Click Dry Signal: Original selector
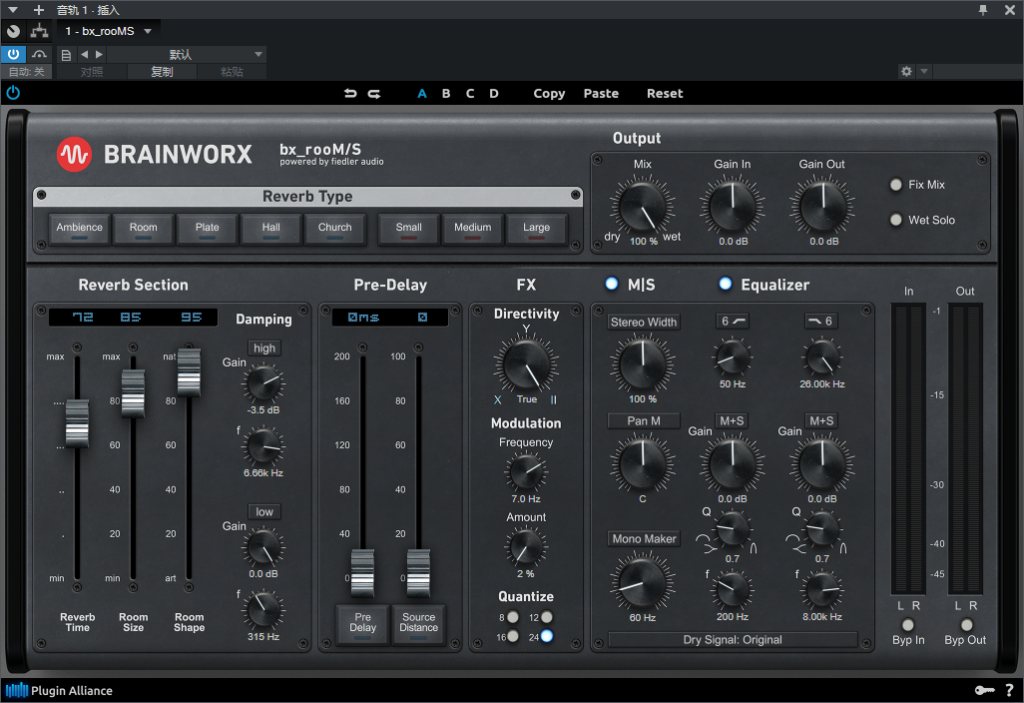The width and height of the screenshot is (1024, 703). coord(732,640)
